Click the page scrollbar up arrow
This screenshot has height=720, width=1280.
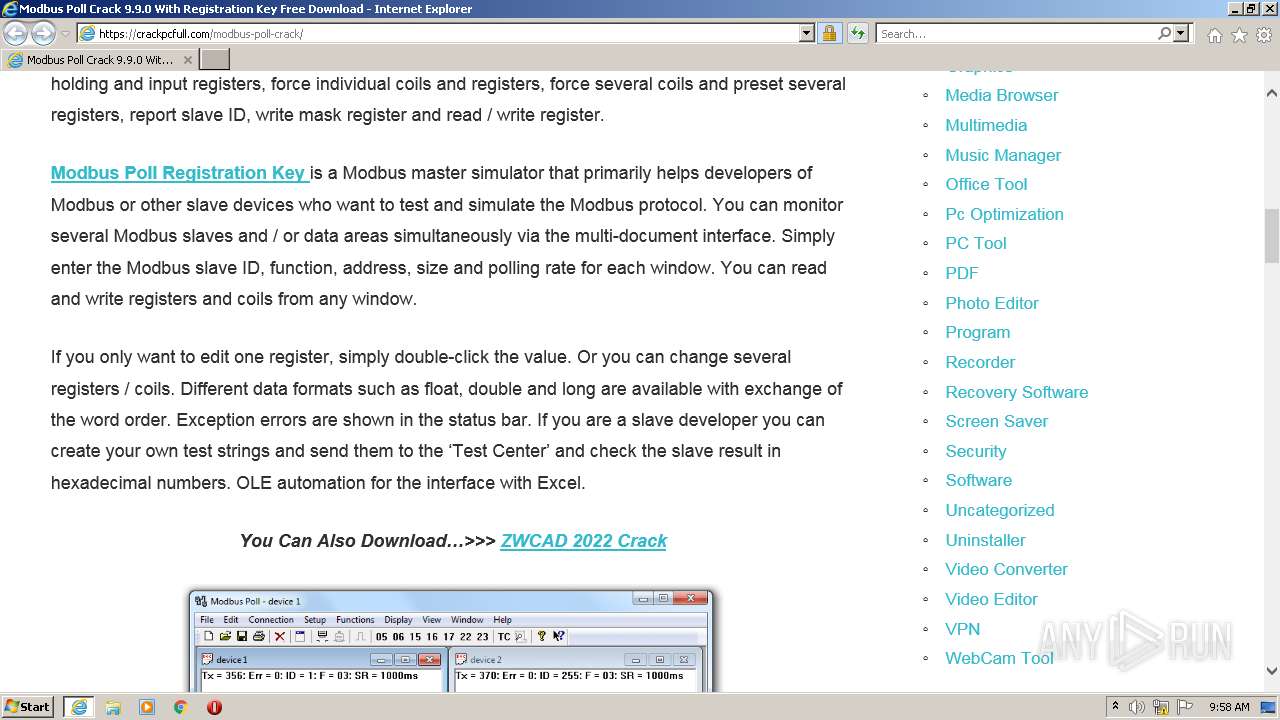[x=1272, y=94]
